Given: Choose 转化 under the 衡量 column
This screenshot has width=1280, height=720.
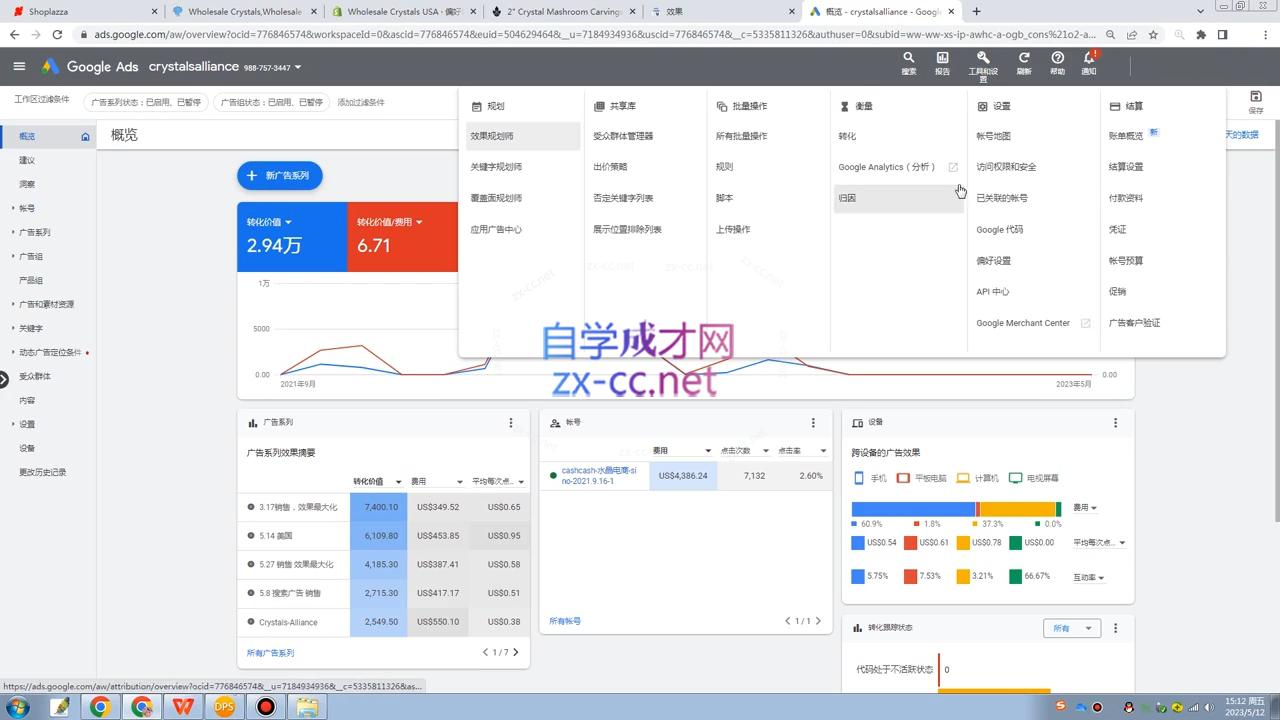Looking at the screenshot, I should click(847, 136).
